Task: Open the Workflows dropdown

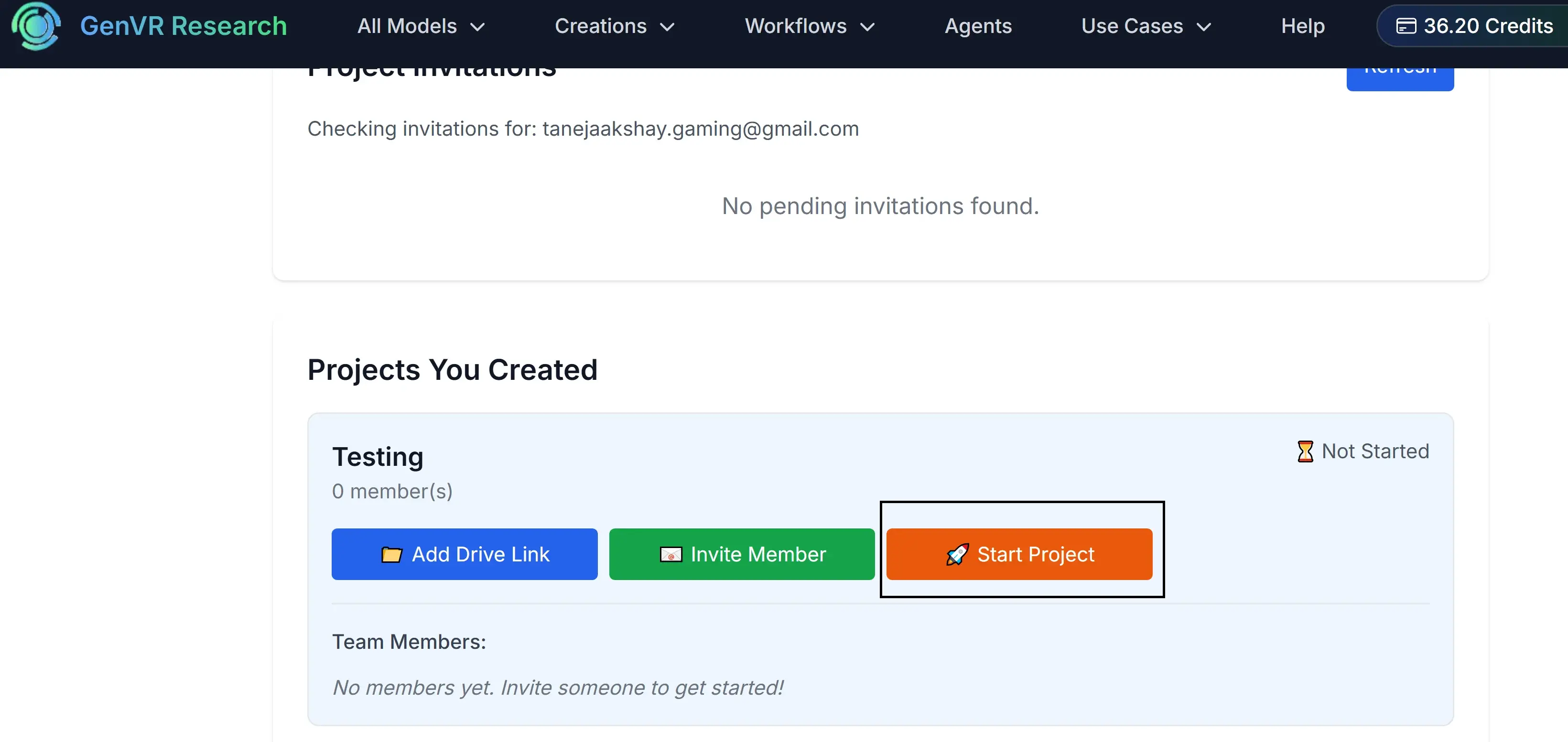Action: pos(809,26)
